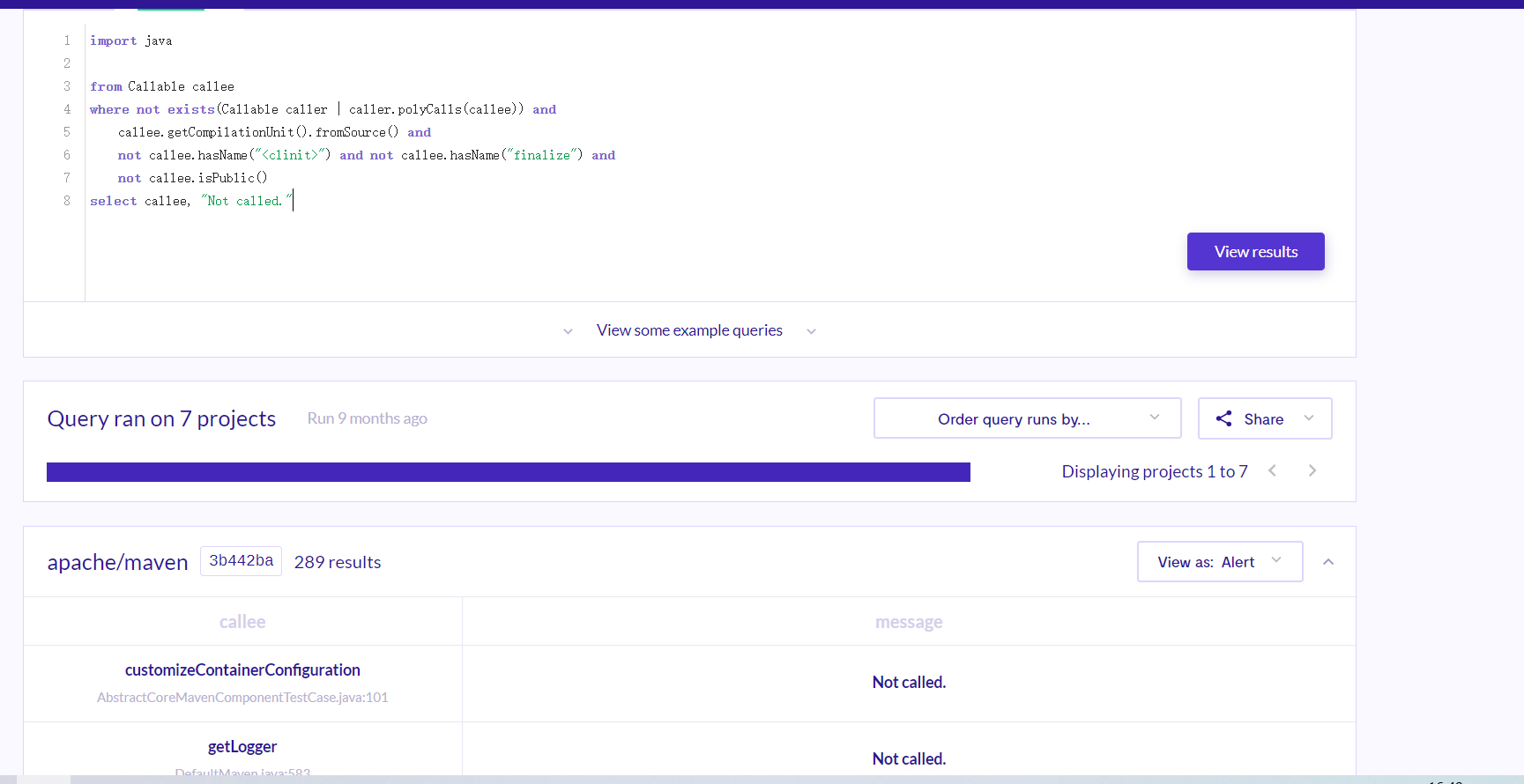This screenshot has width=1524, height=784.
Task: Open AbstractCoreMavenComponentTestCase.java:101 file location
Action: (x=242, y=697)
